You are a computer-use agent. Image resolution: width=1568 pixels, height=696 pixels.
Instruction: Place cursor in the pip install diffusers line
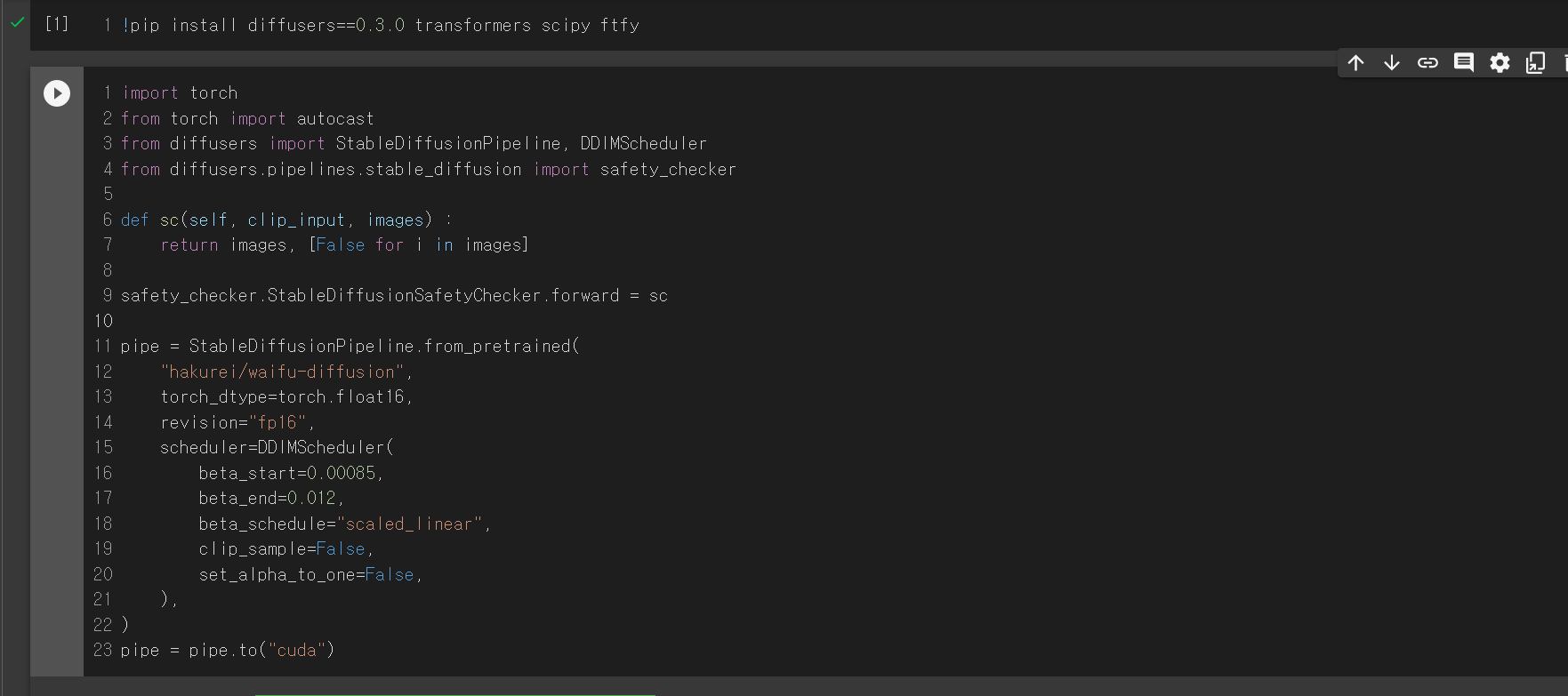click(x=381, y=26)
